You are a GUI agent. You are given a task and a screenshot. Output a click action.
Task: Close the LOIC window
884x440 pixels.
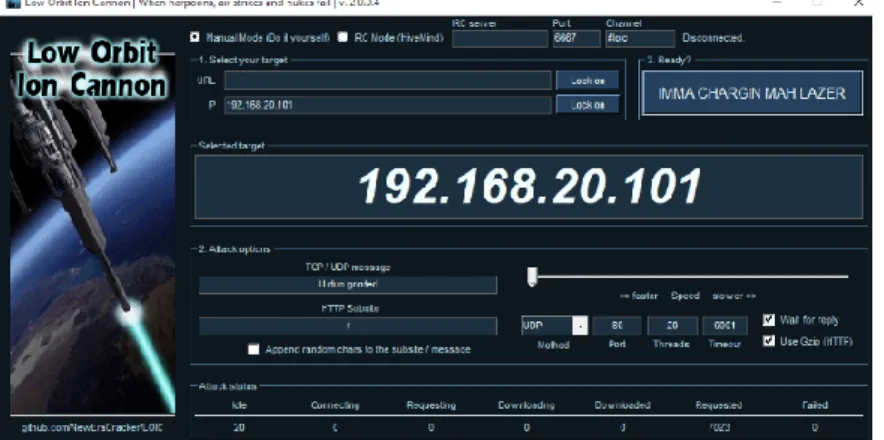tap(859, 3)
